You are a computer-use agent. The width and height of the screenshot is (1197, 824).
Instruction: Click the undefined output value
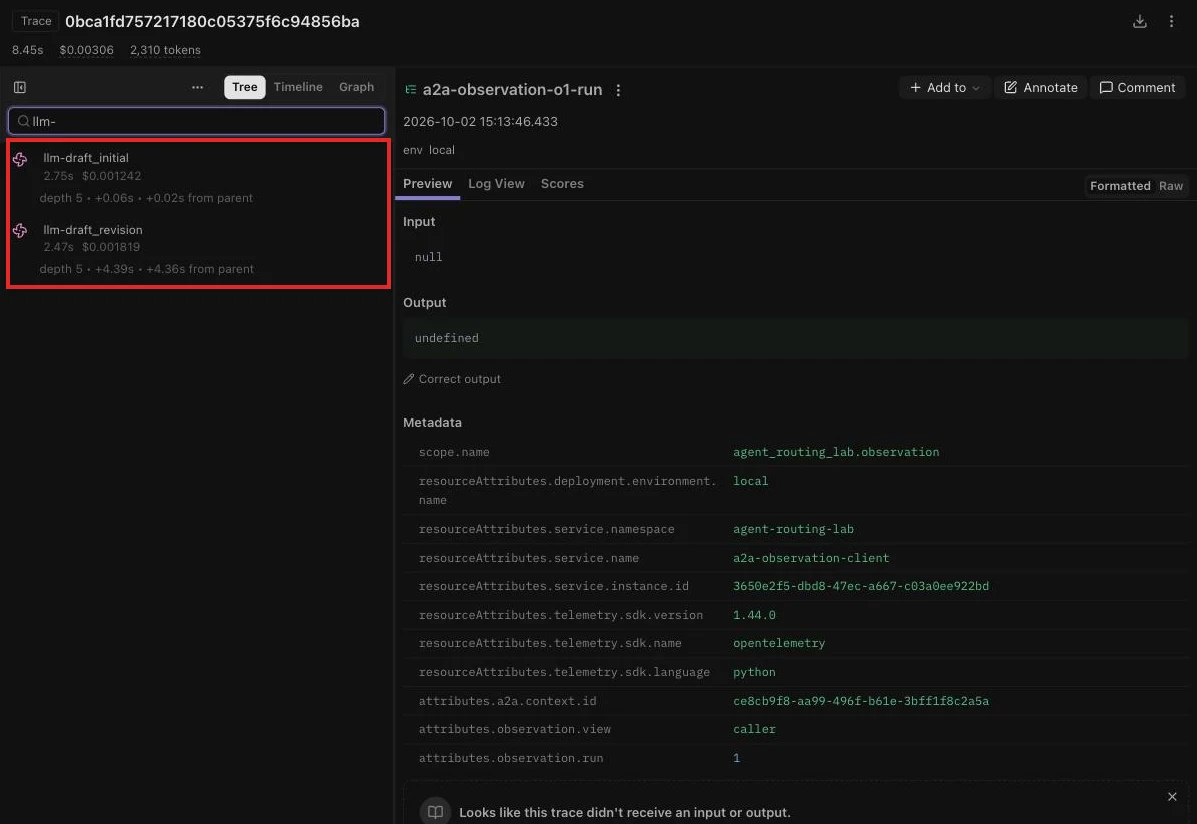(x=447, y=338)
